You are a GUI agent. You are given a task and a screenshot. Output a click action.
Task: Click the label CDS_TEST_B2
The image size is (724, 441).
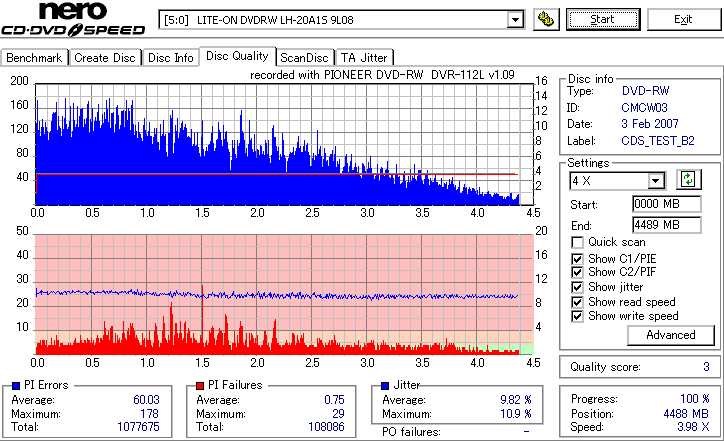658,141
